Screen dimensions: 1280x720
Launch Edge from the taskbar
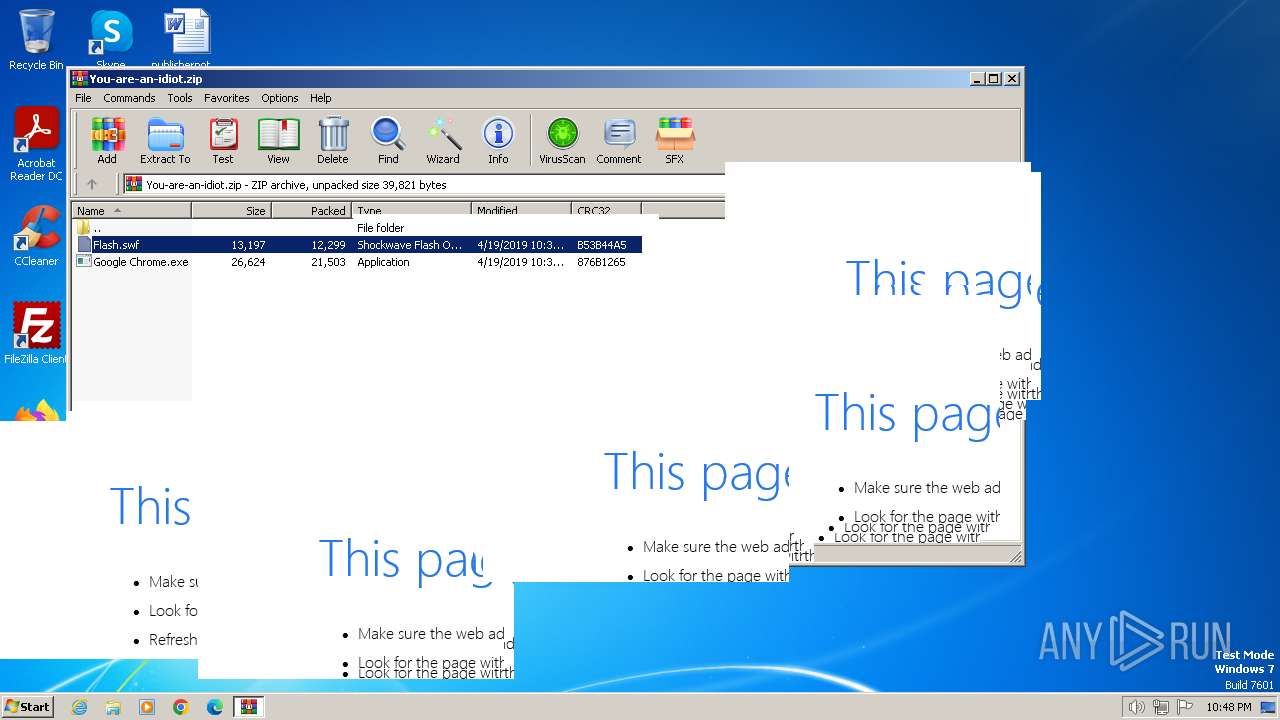coord(215,707)
